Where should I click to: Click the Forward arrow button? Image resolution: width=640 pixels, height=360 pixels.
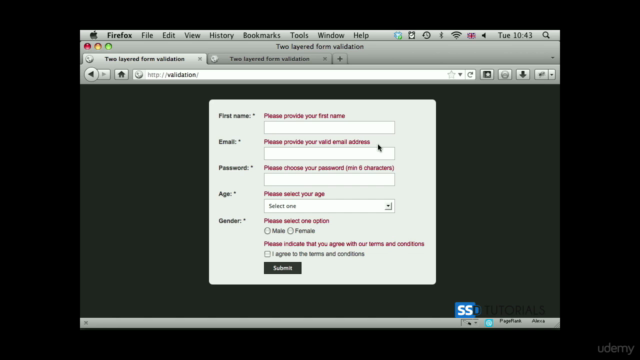click(104, 74)
